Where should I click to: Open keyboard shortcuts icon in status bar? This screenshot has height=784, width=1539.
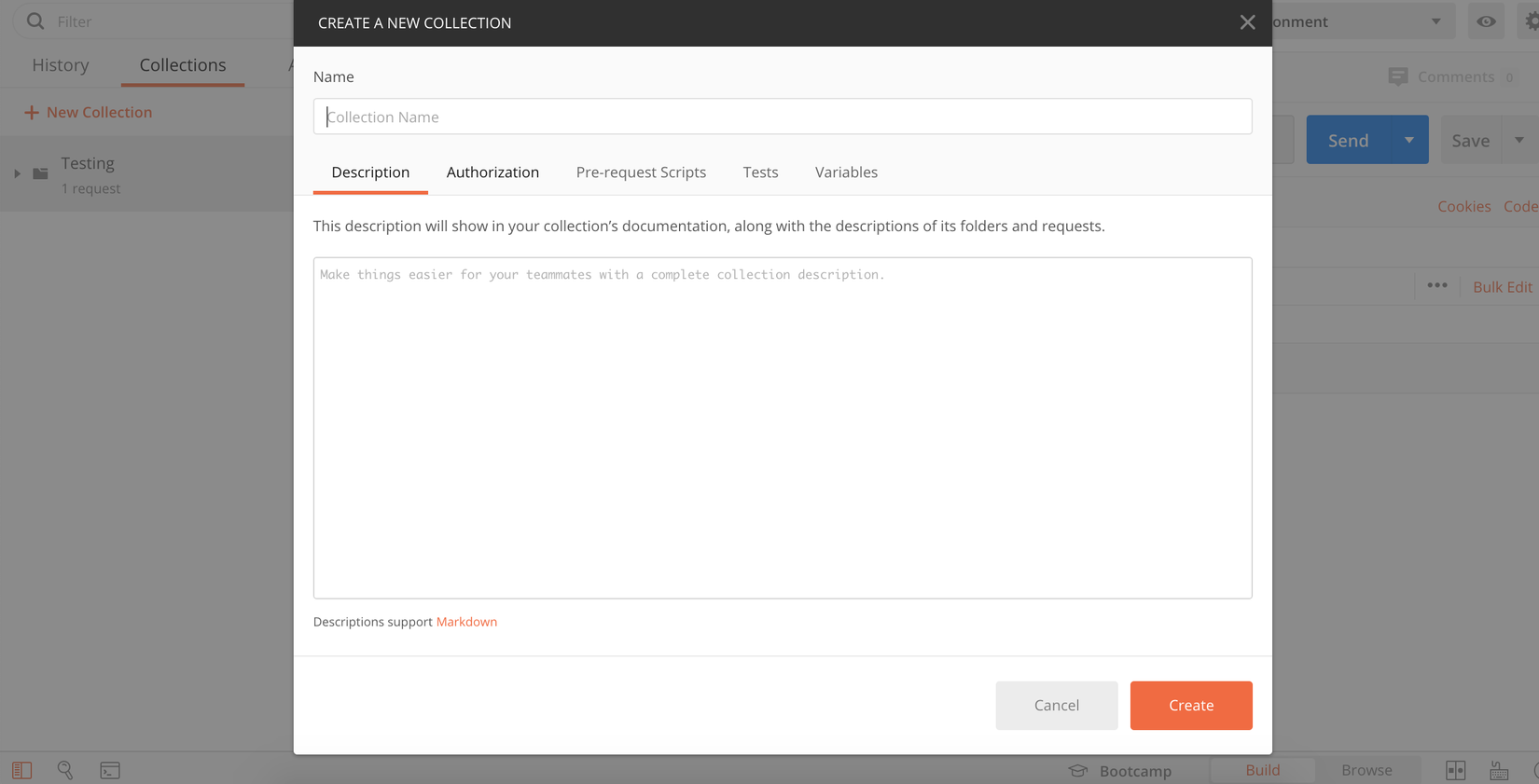tap(1499, 770)
